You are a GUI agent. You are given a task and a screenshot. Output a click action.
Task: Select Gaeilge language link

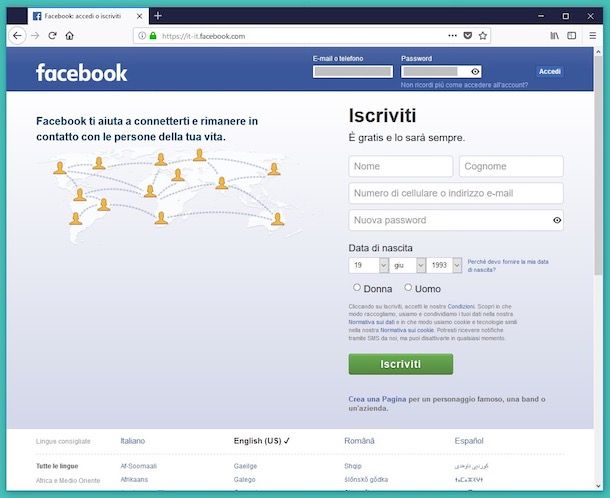click(x=245, y=466)
